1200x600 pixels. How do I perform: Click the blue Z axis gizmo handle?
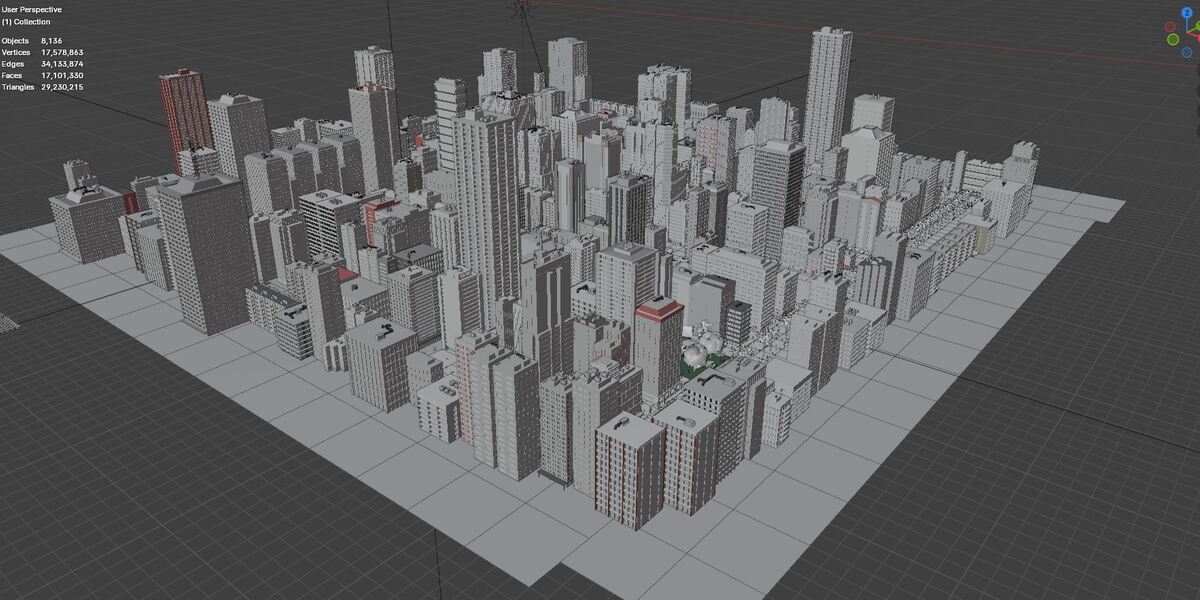point(1187,12)
